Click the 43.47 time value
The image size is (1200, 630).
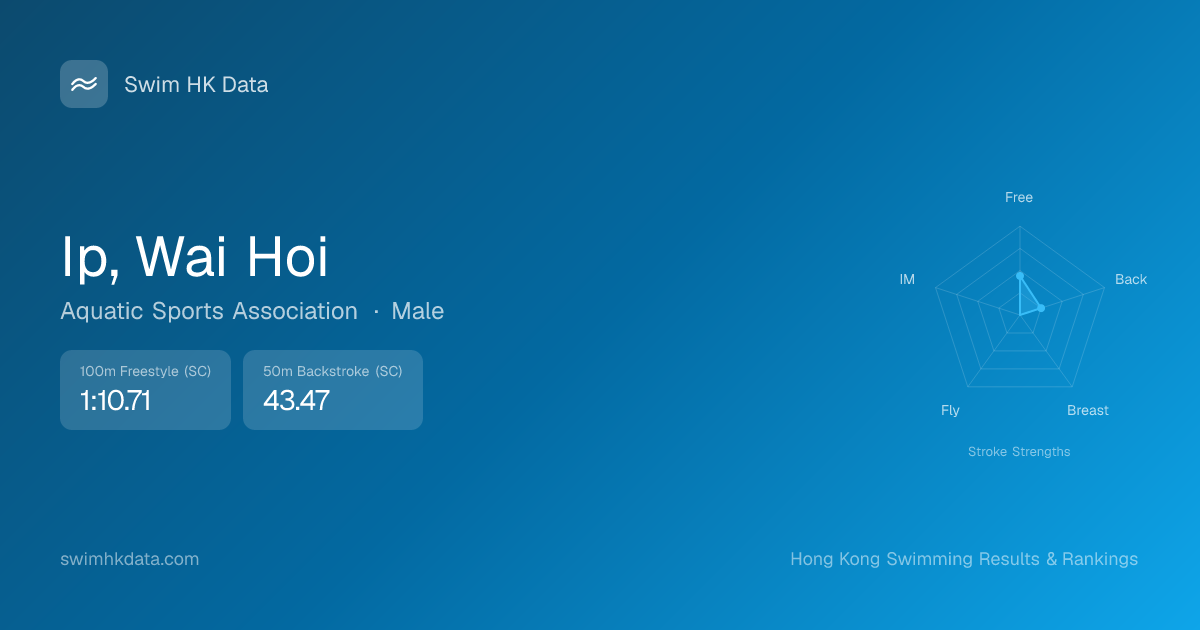(296, 401)
